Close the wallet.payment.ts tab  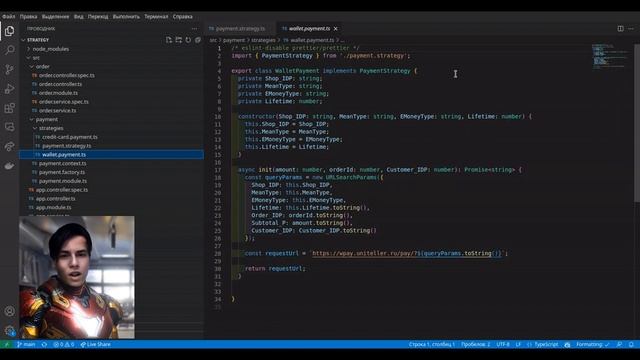[x=336, y=29]
